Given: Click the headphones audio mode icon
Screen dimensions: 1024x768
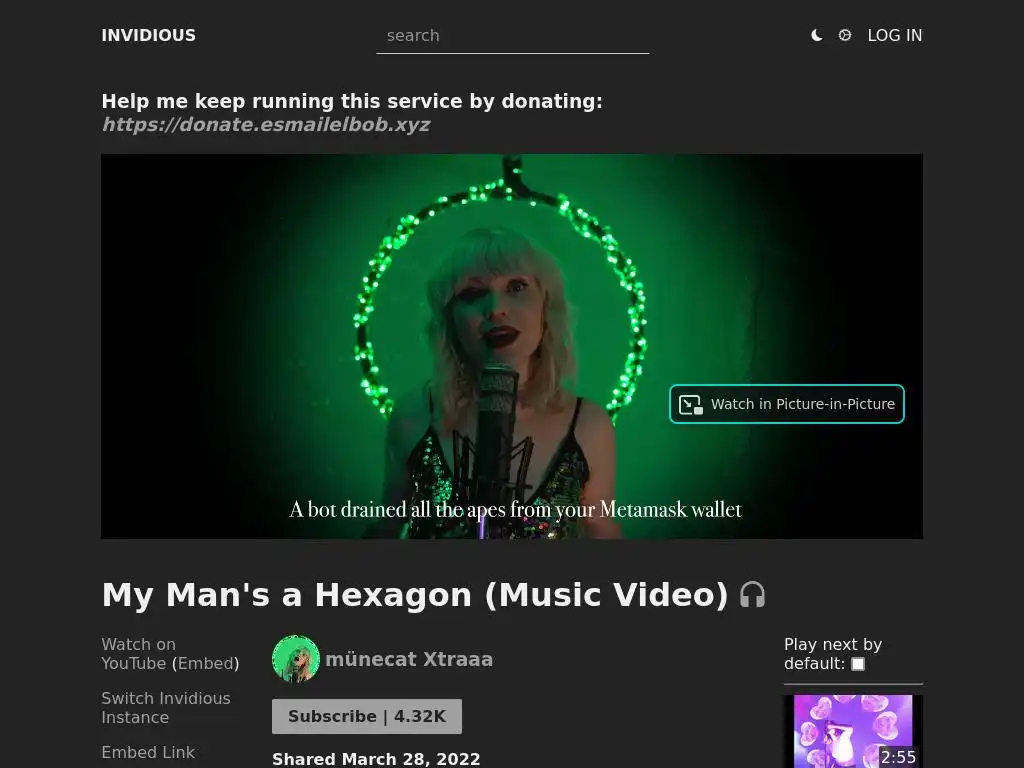Looking at the screenshot, I should coord(752,595).
